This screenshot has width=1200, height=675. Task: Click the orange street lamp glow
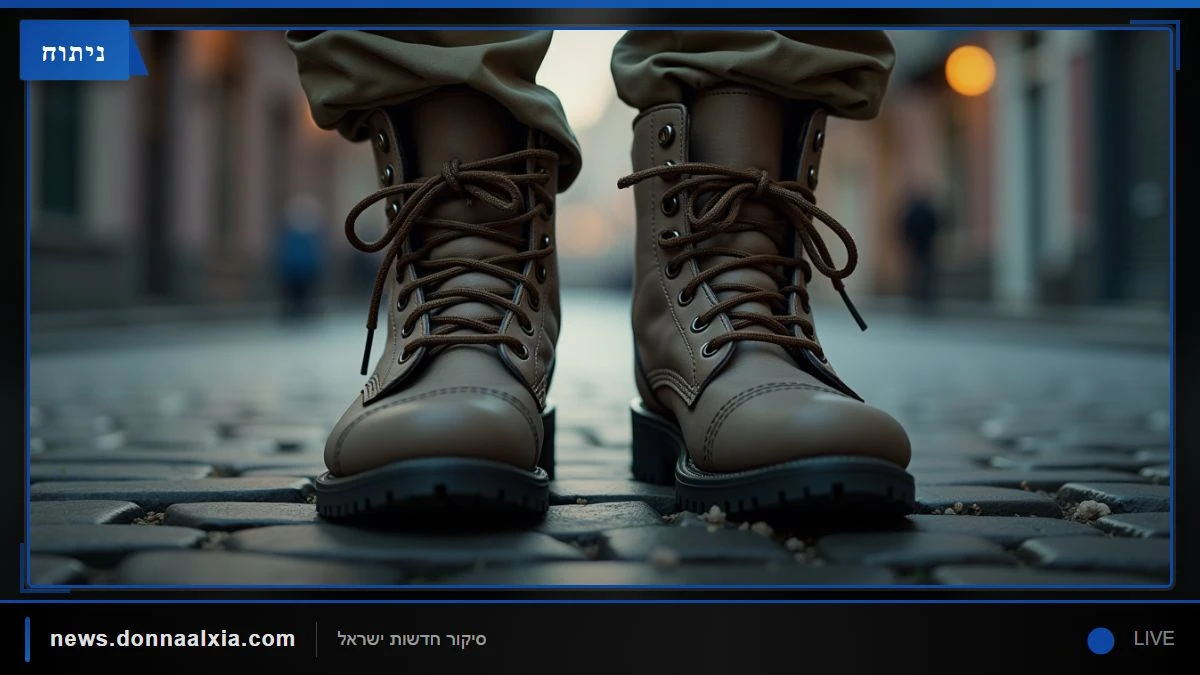point(970,71)
